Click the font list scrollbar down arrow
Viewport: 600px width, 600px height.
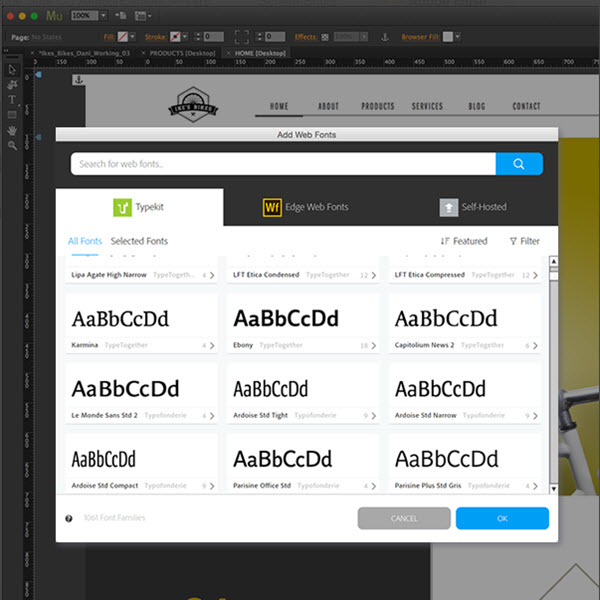(553, 489)
